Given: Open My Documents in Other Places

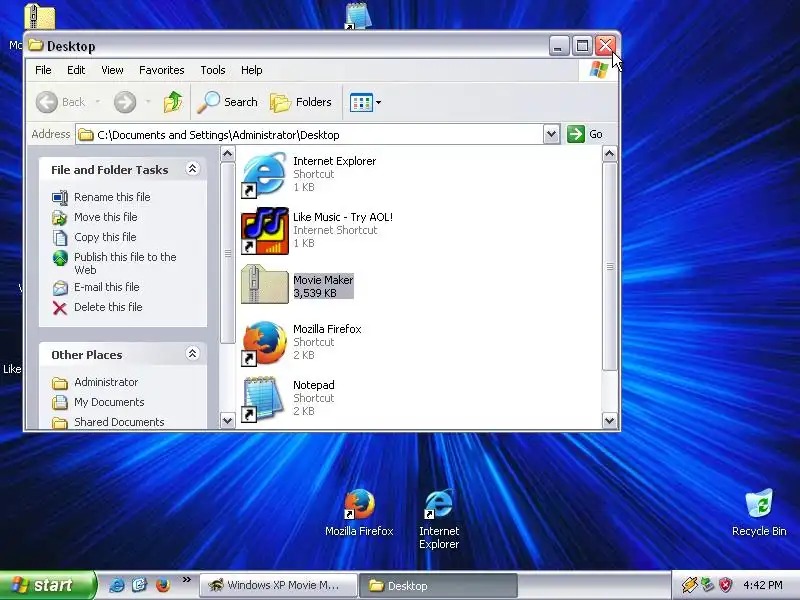Looking at the screenshot, I should point(109,402).
